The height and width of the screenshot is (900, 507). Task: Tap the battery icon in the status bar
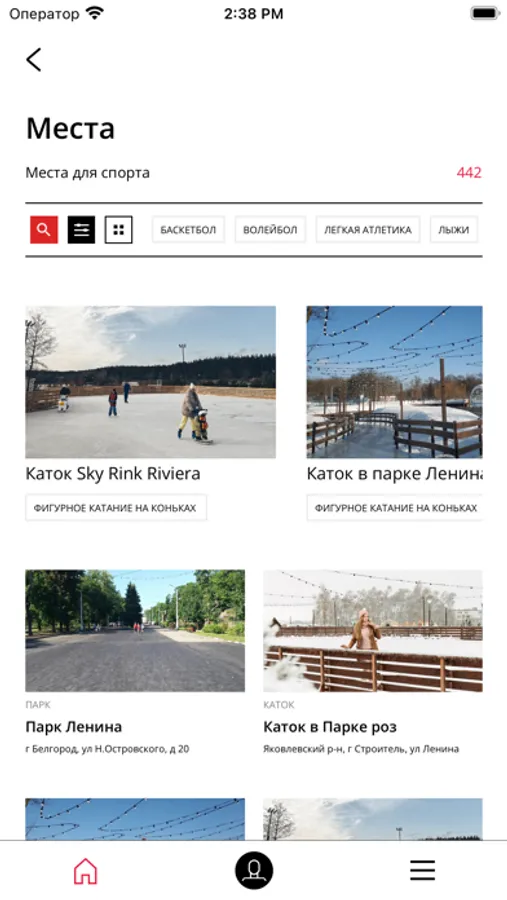coord(485,13)
